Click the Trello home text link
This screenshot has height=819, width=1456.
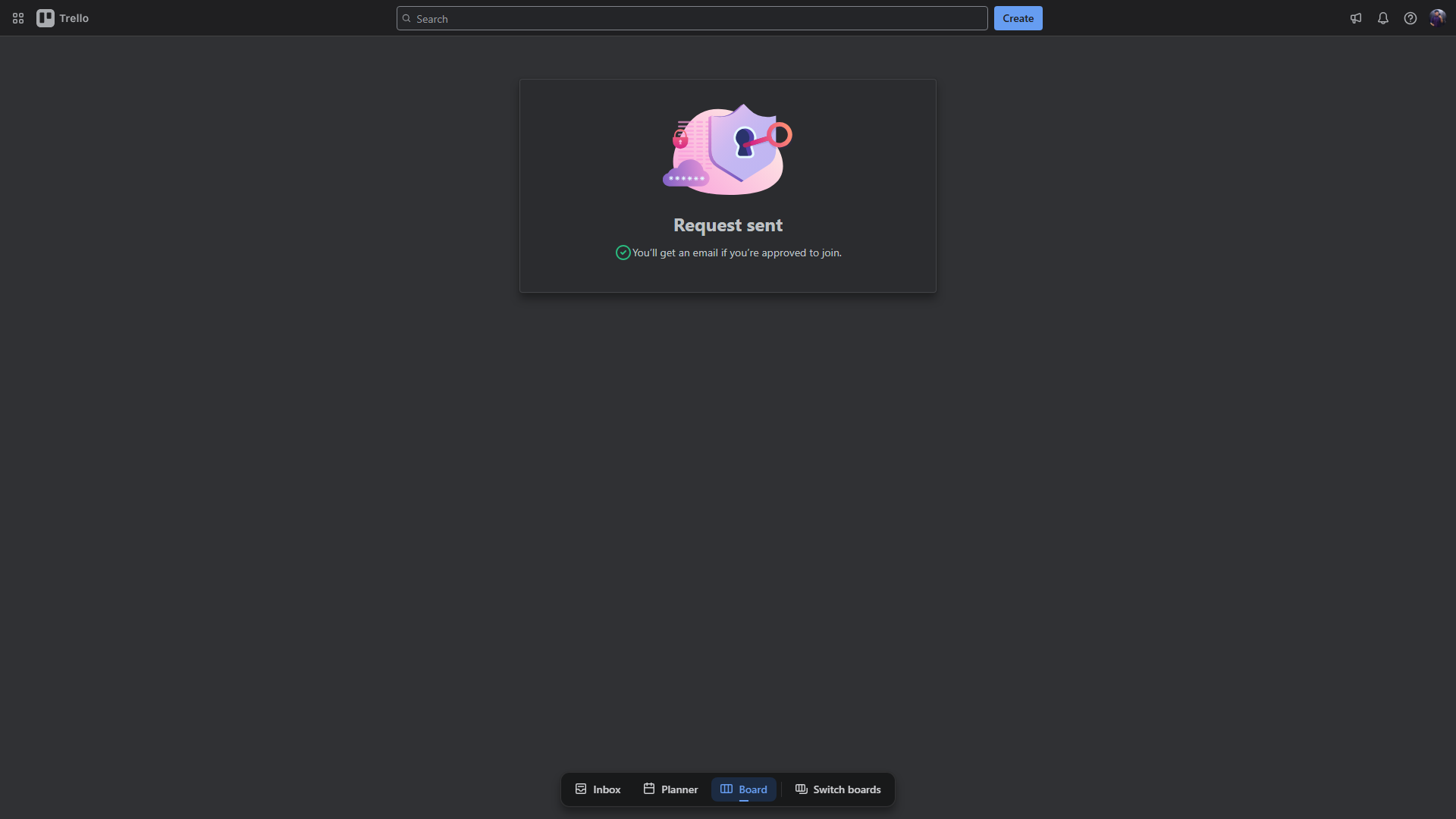tap(74, 18)
